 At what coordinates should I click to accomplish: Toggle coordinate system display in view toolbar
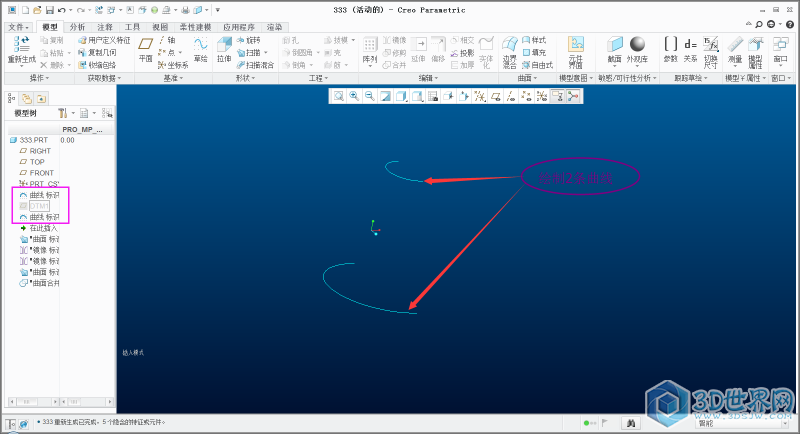click(x=542, y=96)
